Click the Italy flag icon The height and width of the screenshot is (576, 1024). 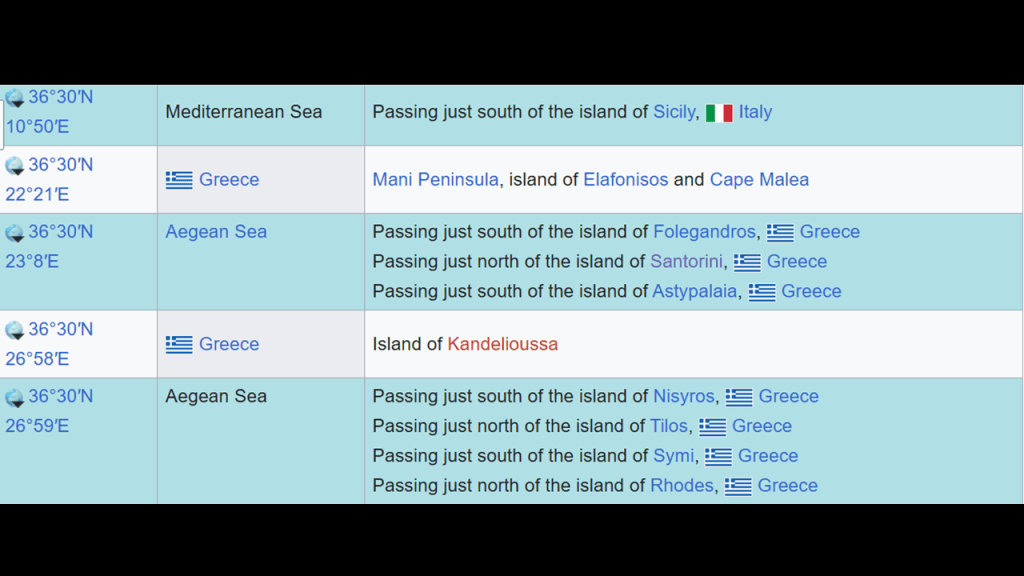[719, 113]
